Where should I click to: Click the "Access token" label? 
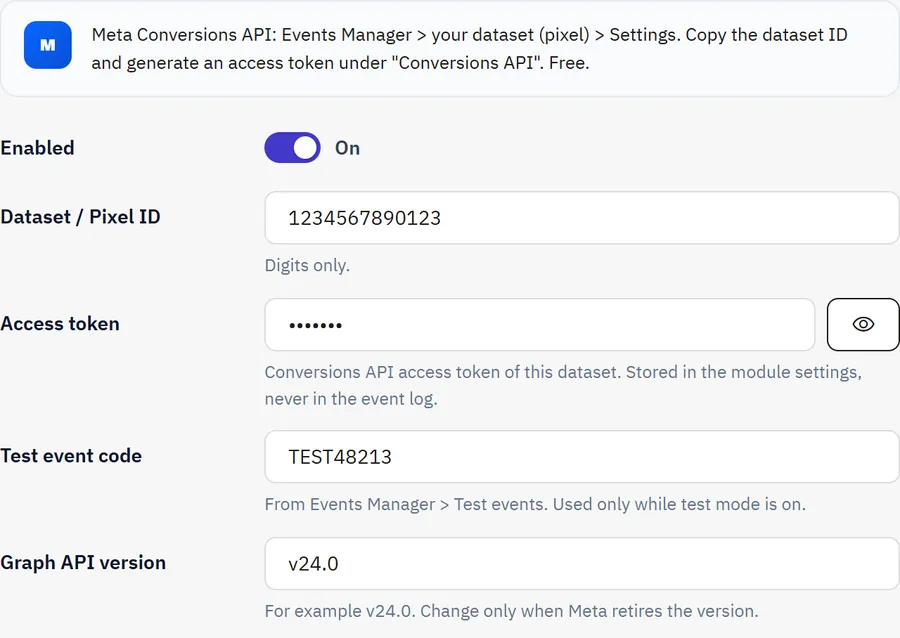point(60,324)
